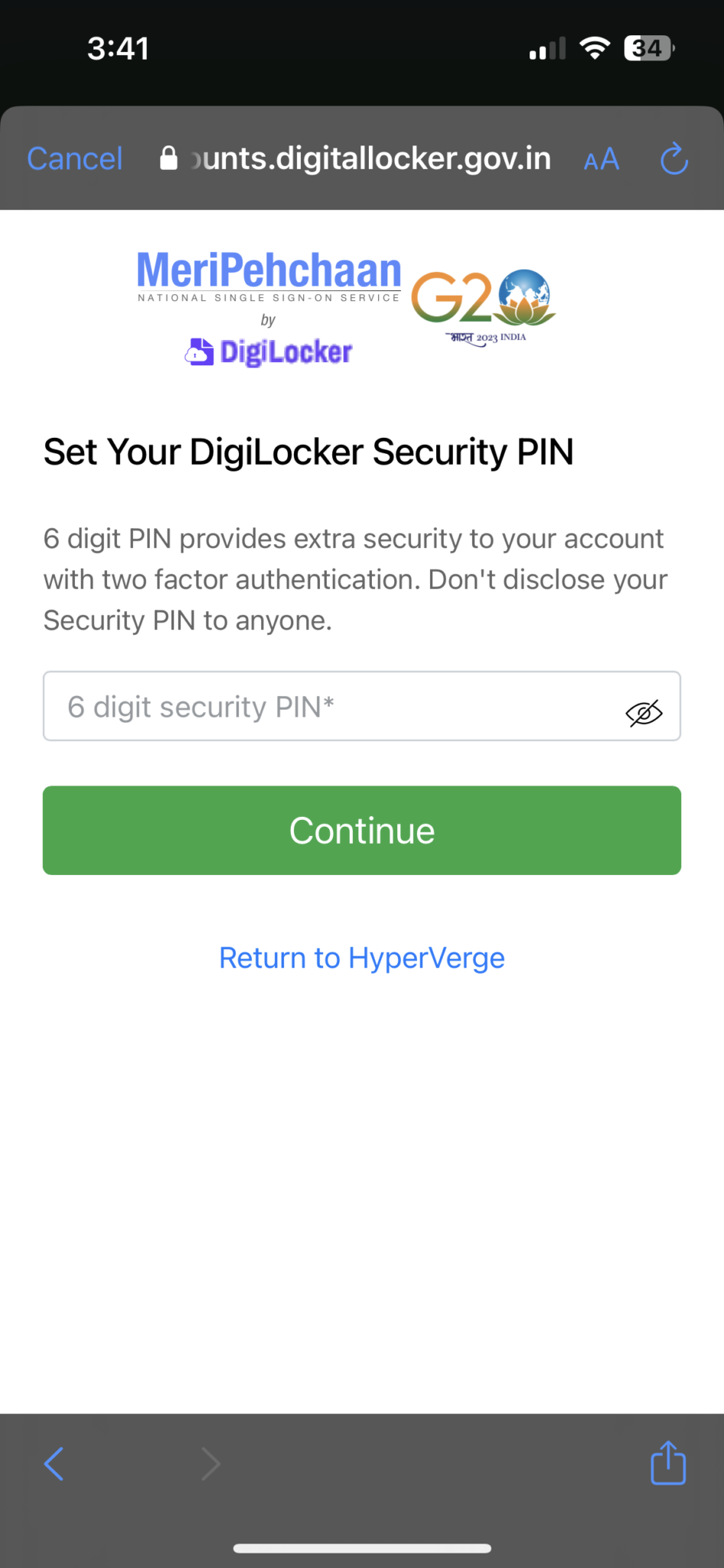The image size is (724, 1568).
Task: Tap the cellular signal bars
Action: (547, 48)
